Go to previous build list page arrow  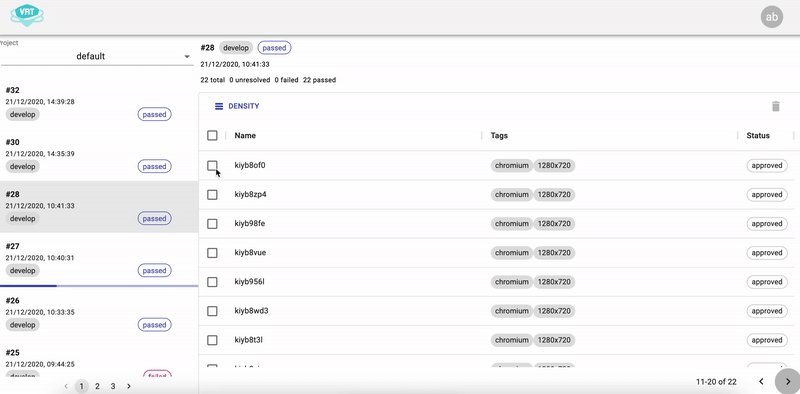66,386
